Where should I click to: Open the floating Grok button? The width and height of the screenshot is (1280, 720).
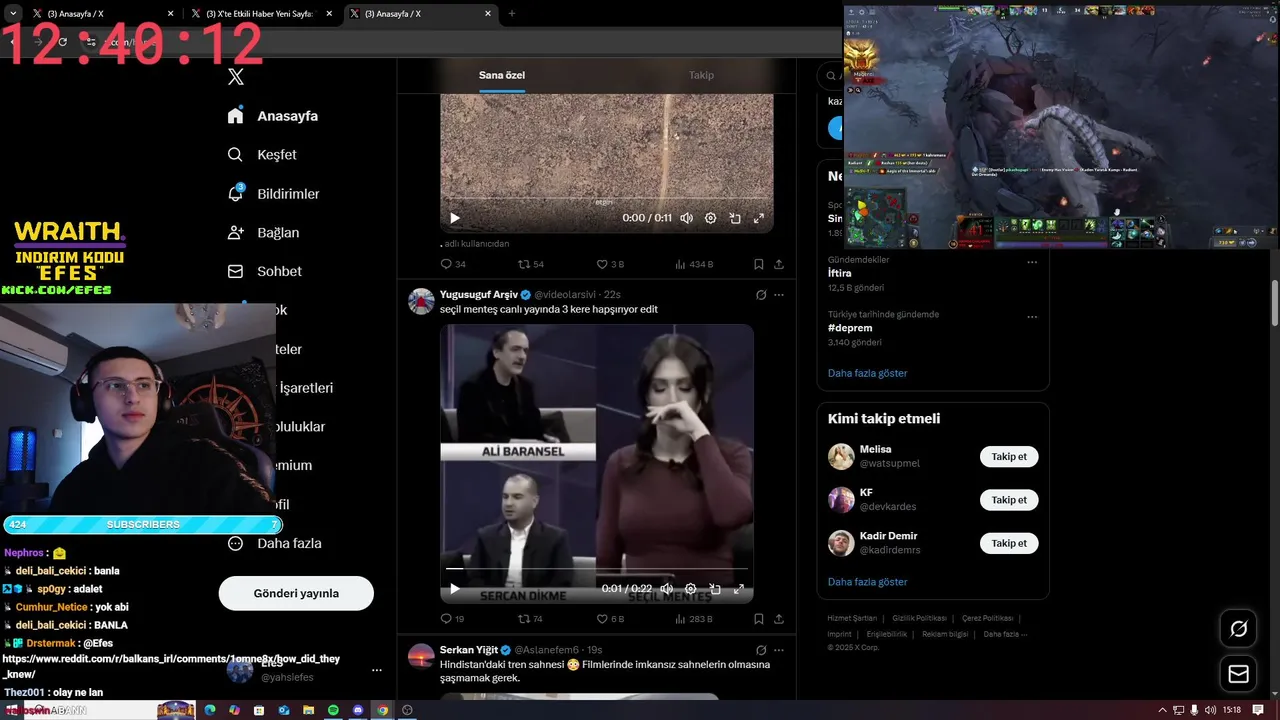(1238, 629)
